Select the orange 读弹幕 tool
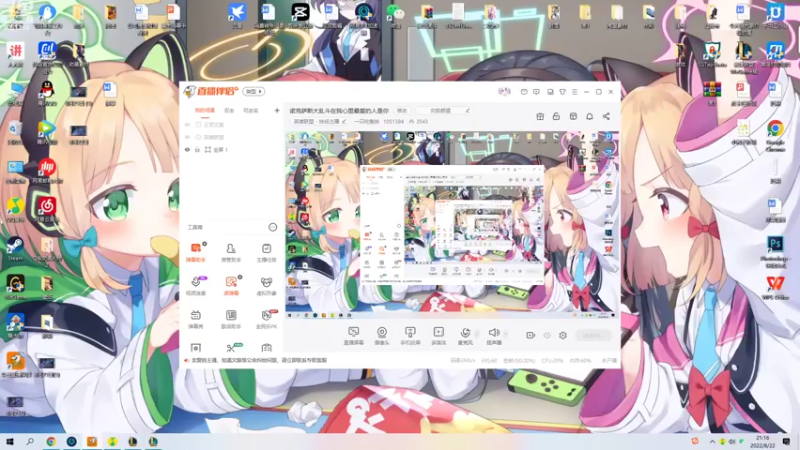The image size is (800, 450). coord(231,286)
